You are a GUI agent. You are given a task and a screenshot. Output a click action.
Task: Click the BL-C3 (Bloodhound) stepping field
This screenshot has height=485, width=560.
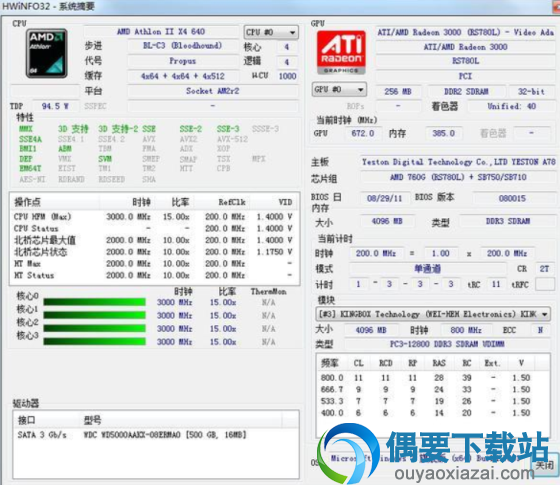pyautogui.click(x=182, y=46)
